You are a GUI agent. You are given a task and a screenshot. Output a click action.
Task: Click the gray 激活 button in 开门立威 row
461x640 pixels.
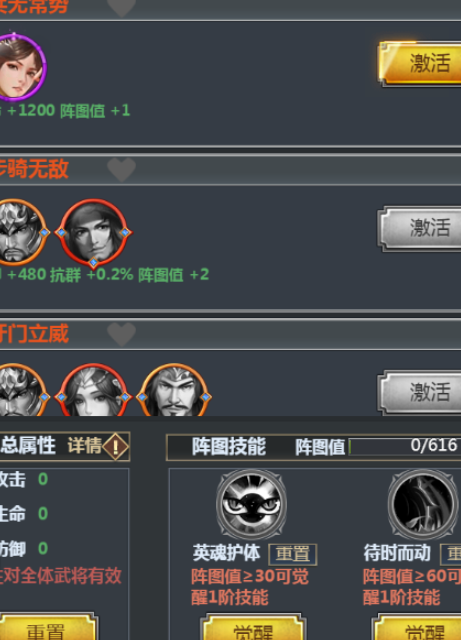[x=420, y=392]
